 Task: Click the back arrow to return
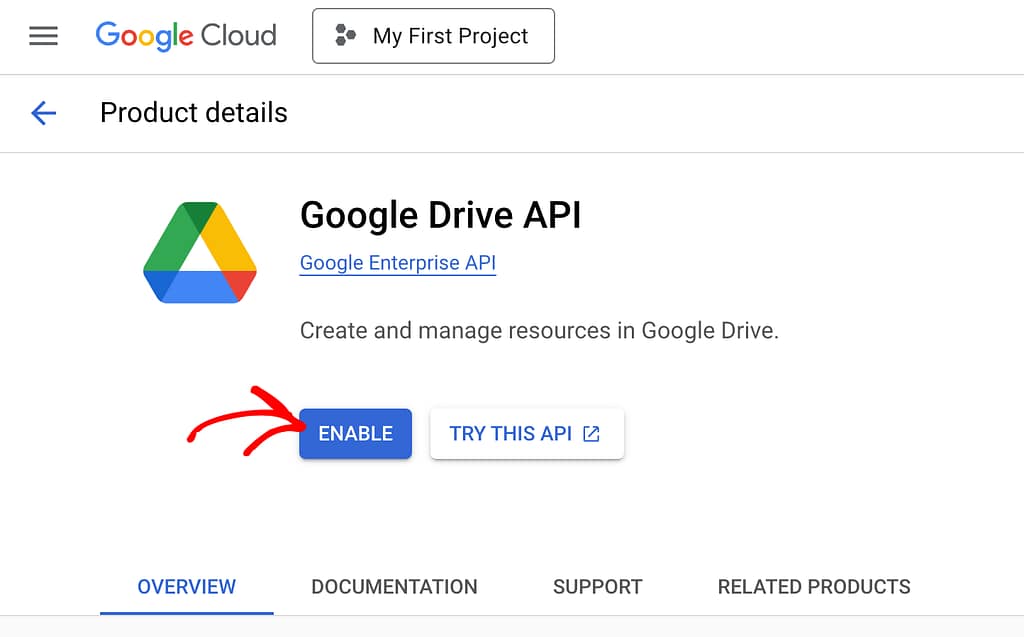pyautogui.click(x=44, y=113)
